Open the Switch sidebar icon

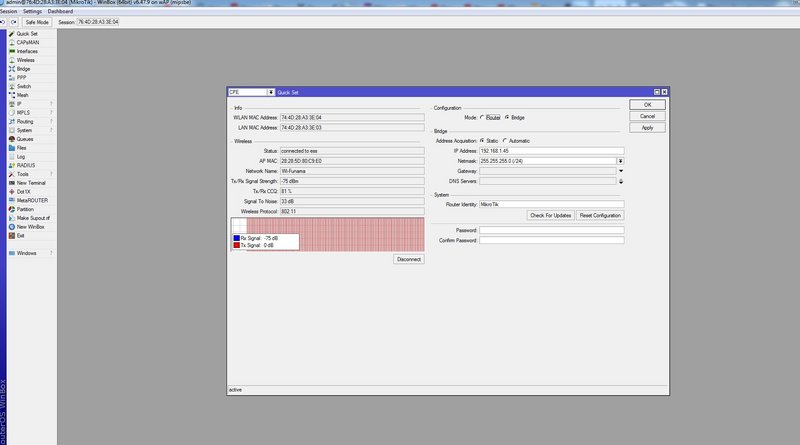tap(12, 86)
